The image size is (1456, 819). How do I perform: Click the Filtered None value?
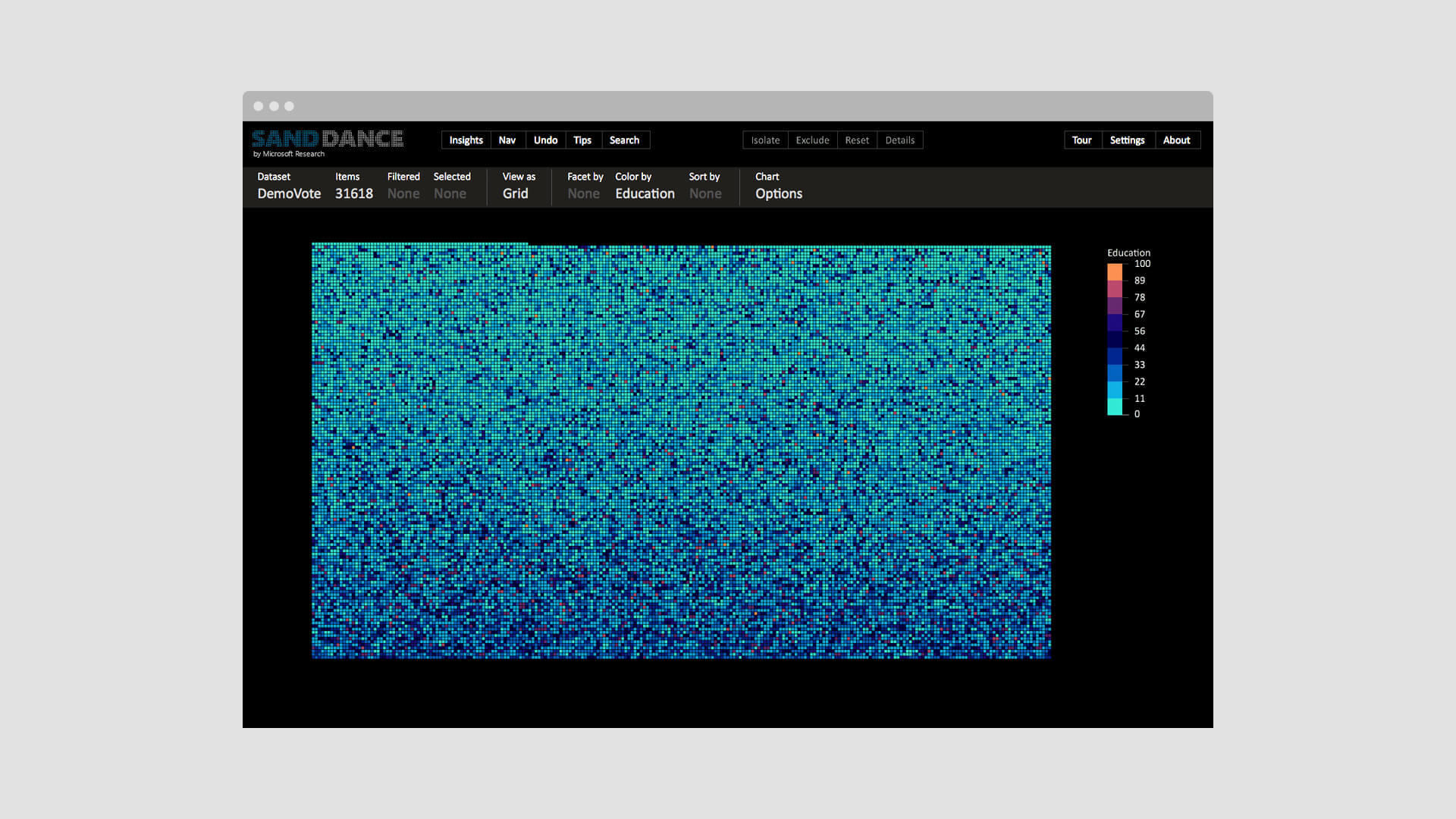(403, 193)
